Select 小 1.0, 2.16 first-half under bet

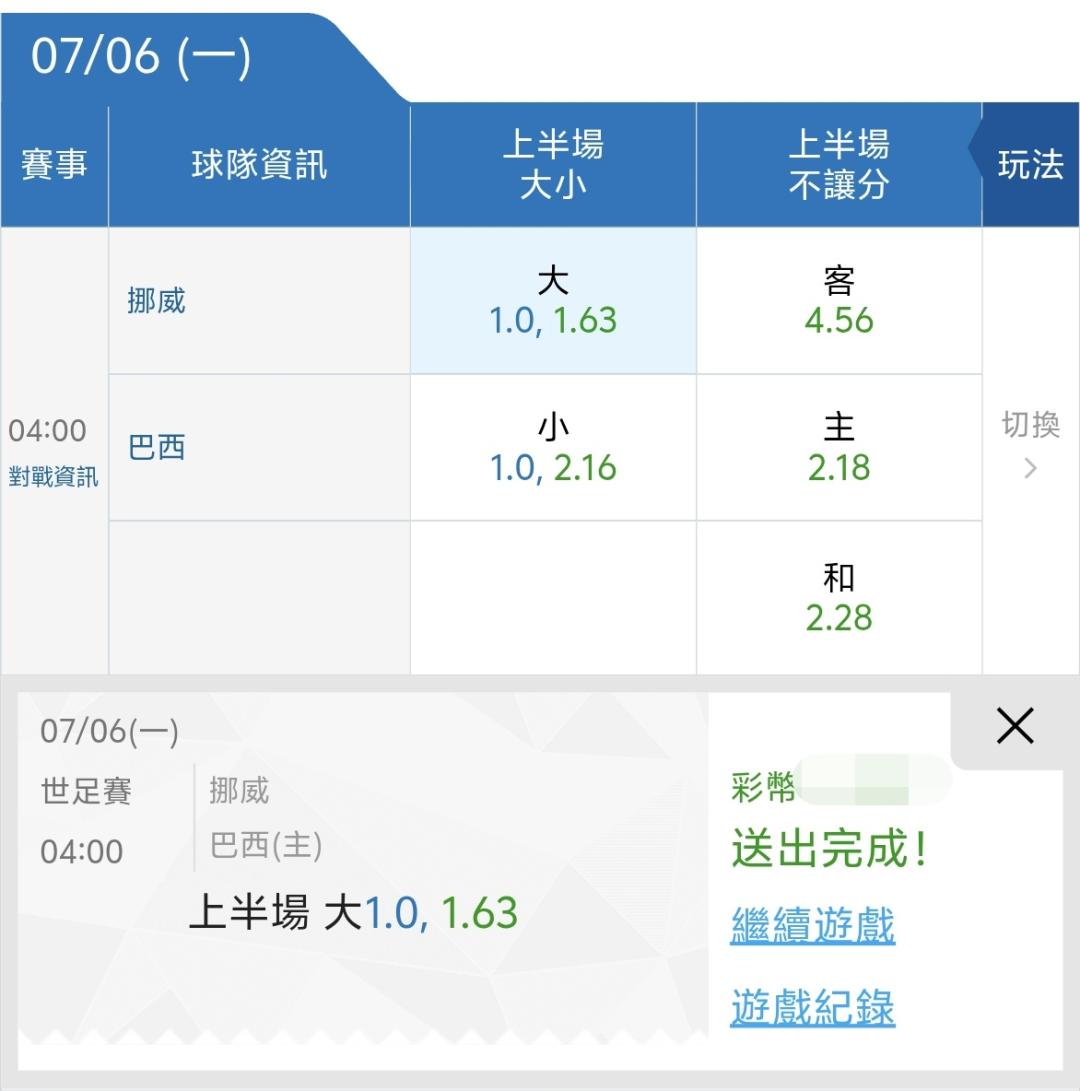pyautogui.click(x=553, y=447)
